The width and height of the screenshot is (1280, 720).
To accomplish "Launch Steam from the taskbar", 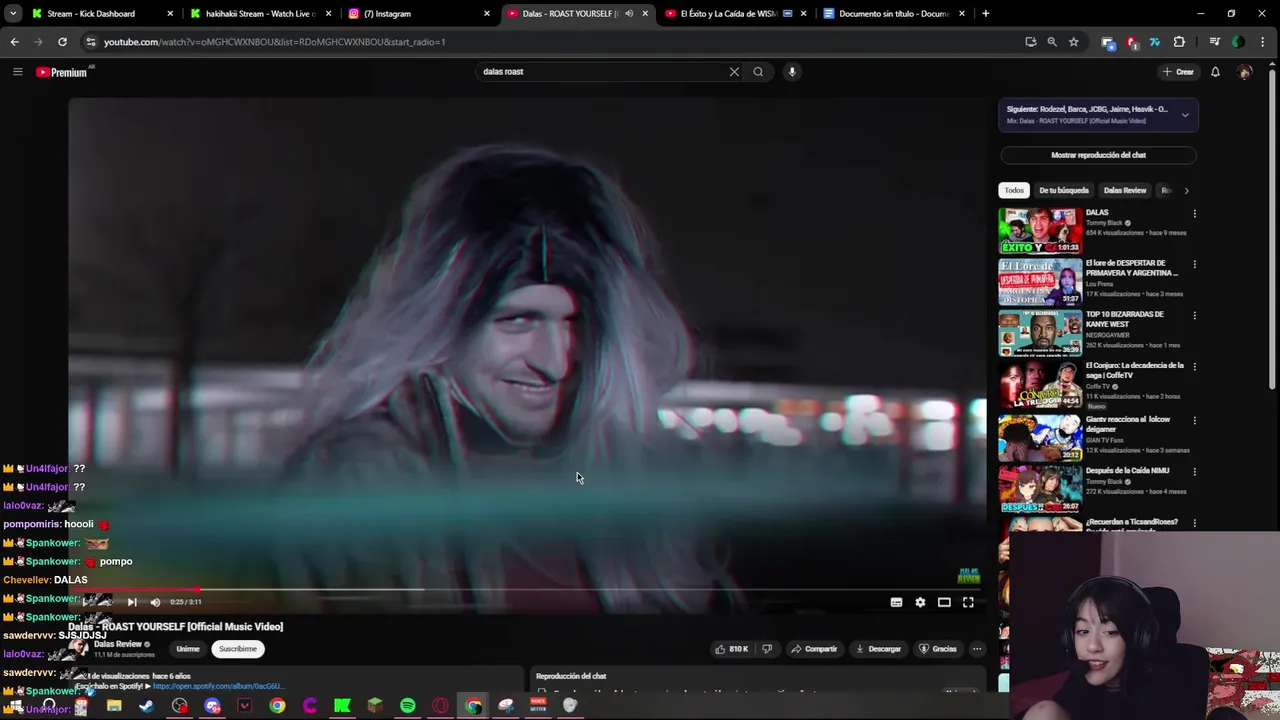I will pyautogui.click(x=146, y=706).
